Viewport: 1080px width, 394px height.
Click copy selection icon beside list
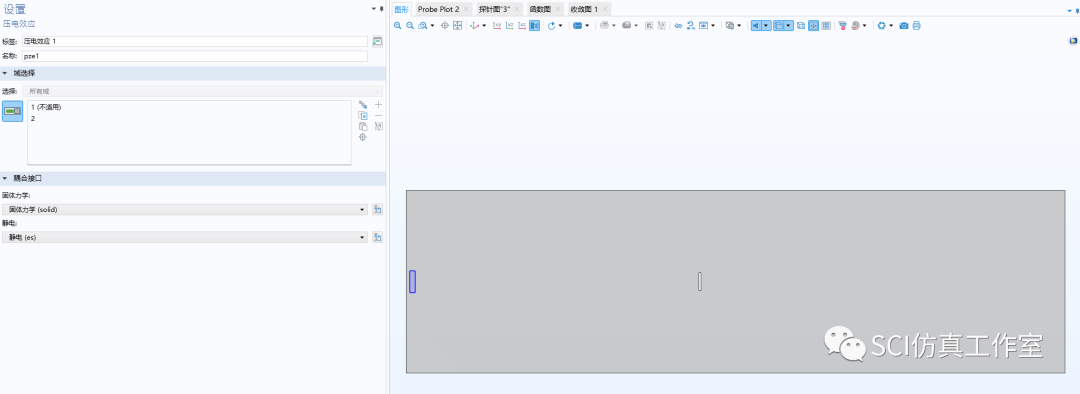pyautogui.click(x=363, y=116)
